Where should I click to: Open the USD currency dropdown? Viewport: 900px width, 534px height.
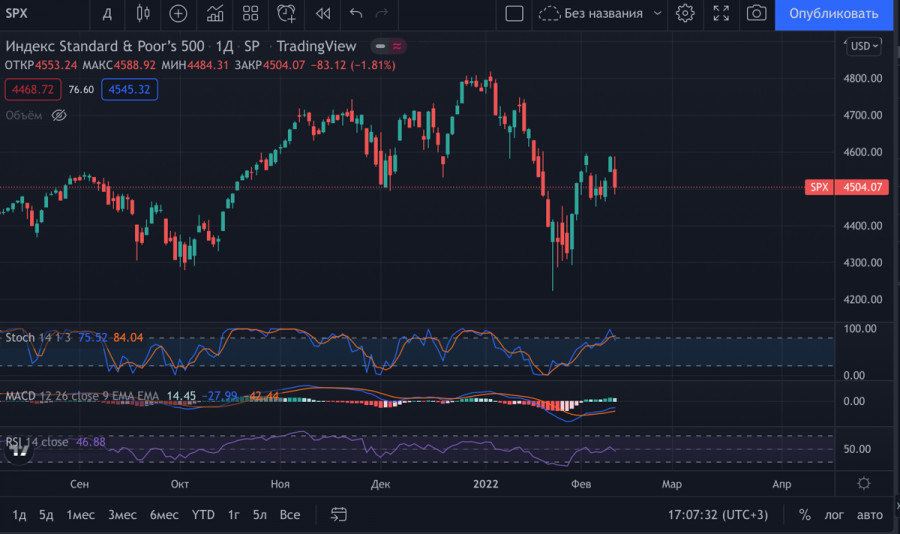[x=864, y=46]
